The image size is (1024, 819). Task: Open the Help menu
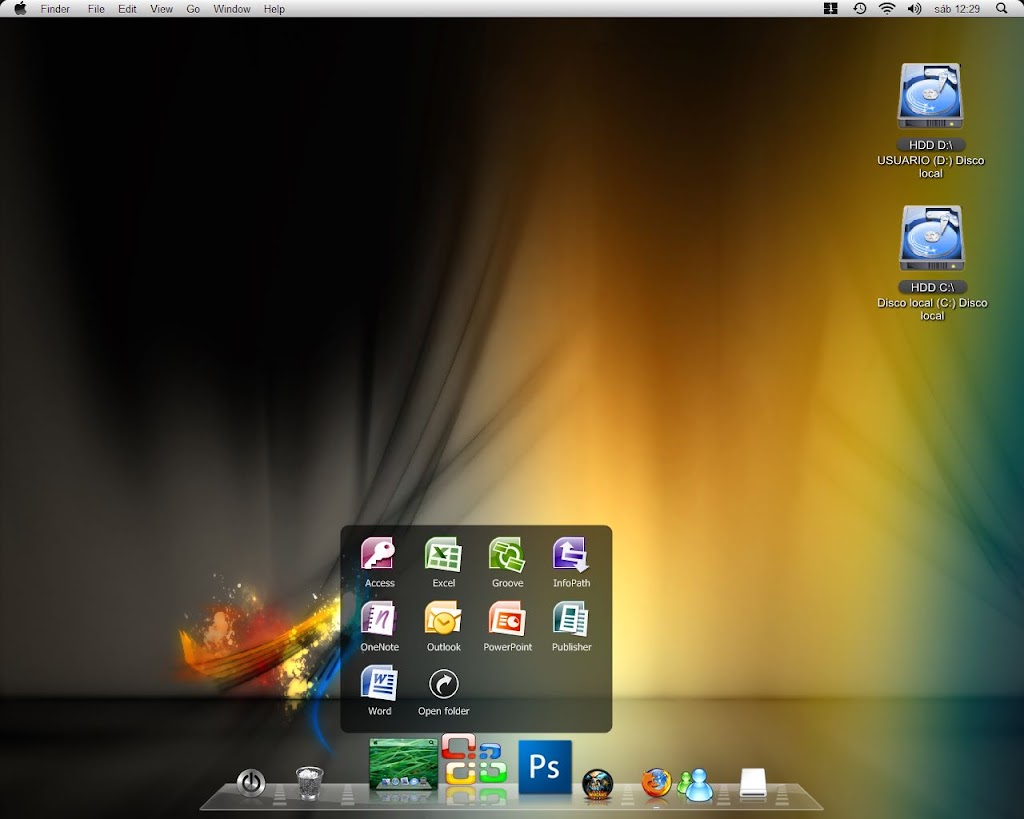click(x=274, y=9)
